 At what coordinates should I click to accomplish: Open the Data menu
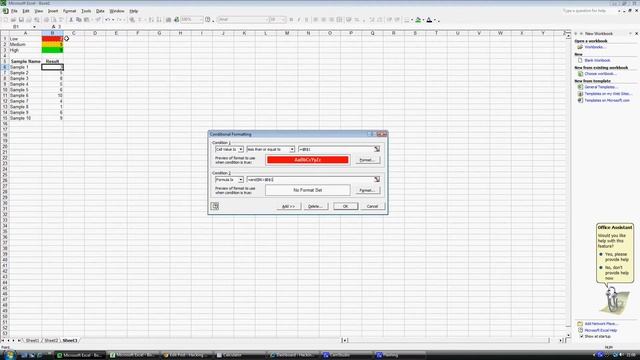[x=100, y=11]
